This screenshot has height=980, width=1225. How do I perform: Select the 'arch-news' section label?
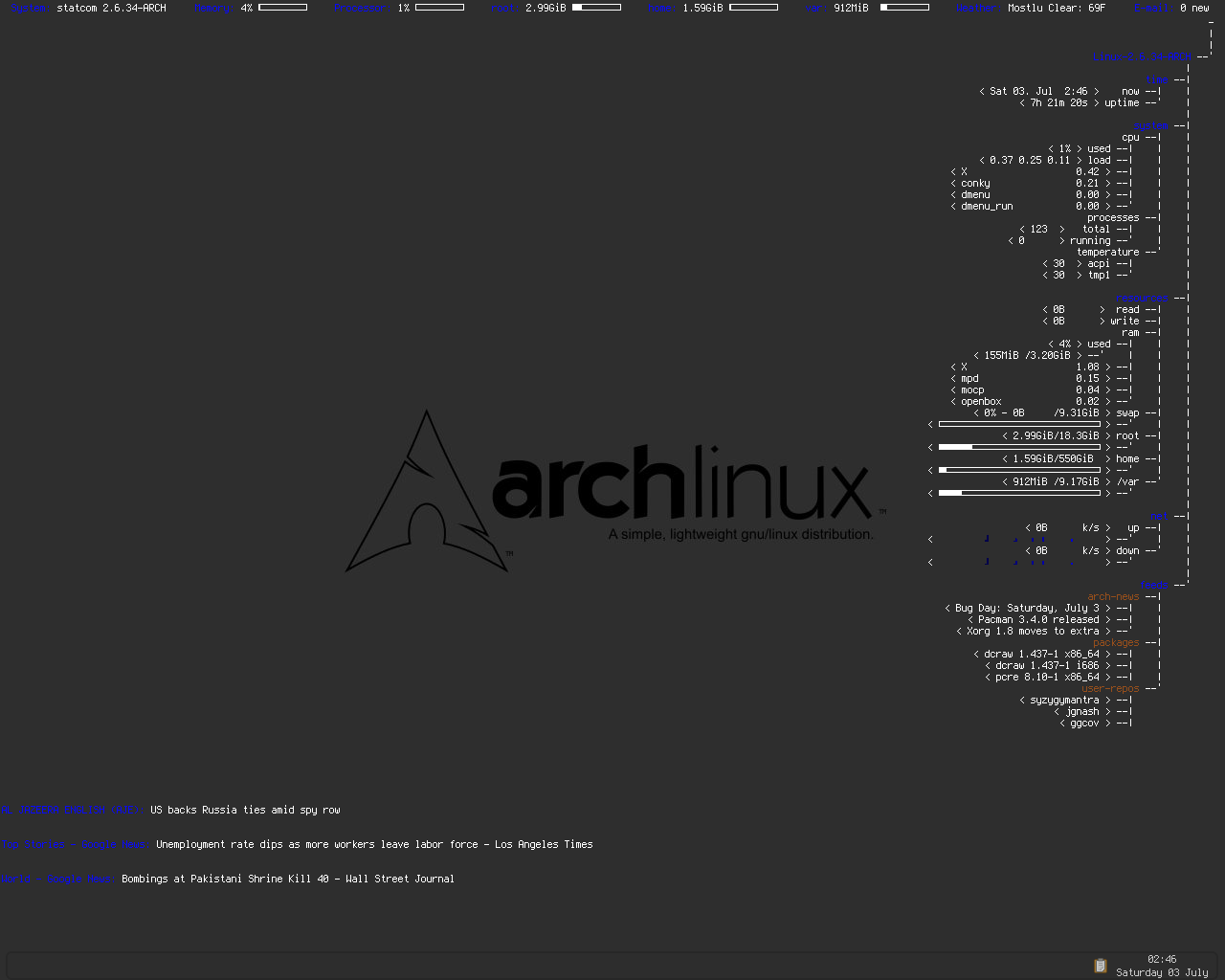click(x=1114, y=597)
